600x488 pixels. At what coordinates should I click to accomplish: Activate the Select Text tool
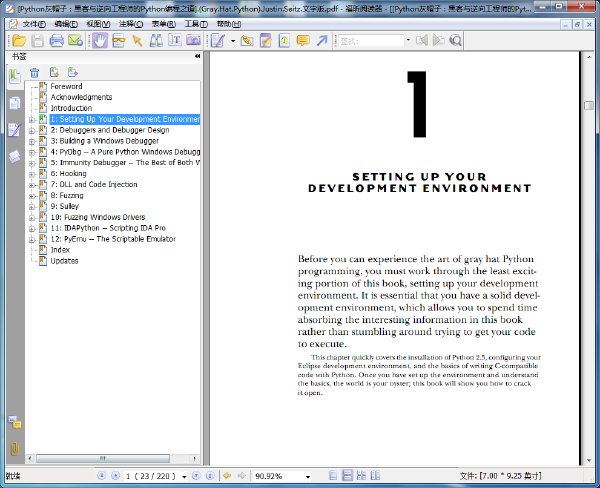click(x=174, y=40)
